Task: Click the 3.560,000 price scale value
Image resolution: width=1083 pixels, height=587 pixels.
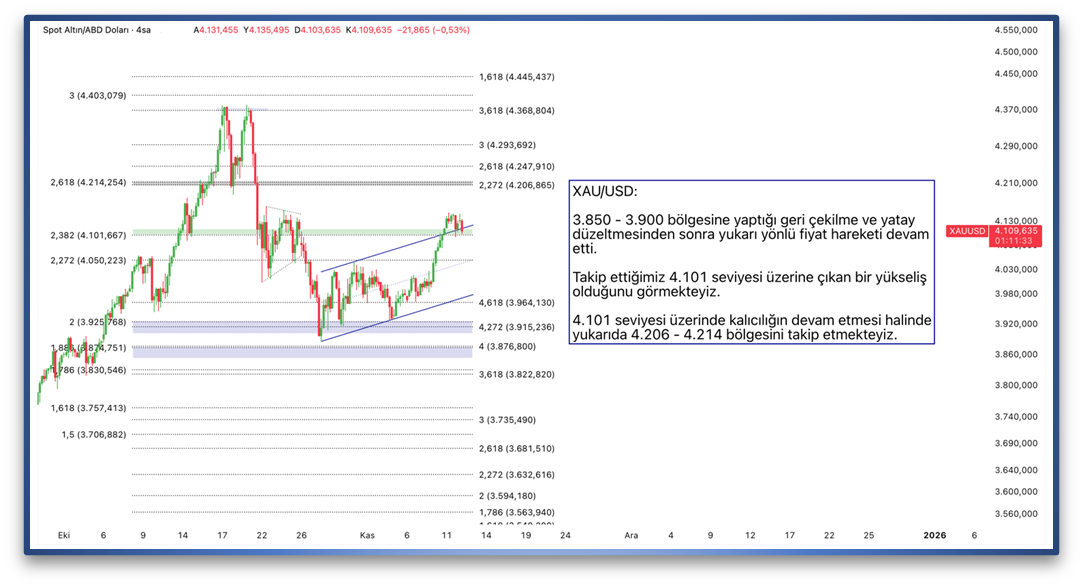Action: 1015,514
